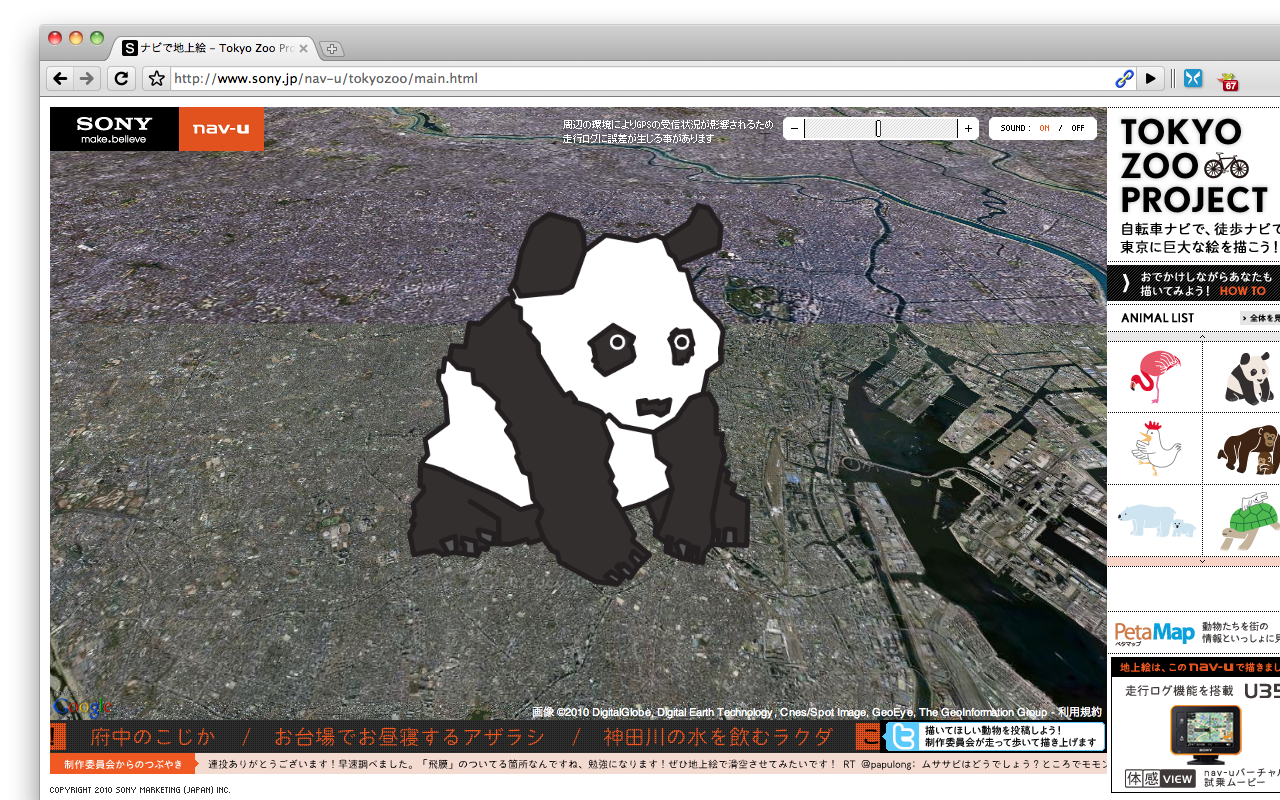Screen dimensions: 1280x800
Task: Click the 全体を見る button beside Animal List
Action: click(1260, 318)
